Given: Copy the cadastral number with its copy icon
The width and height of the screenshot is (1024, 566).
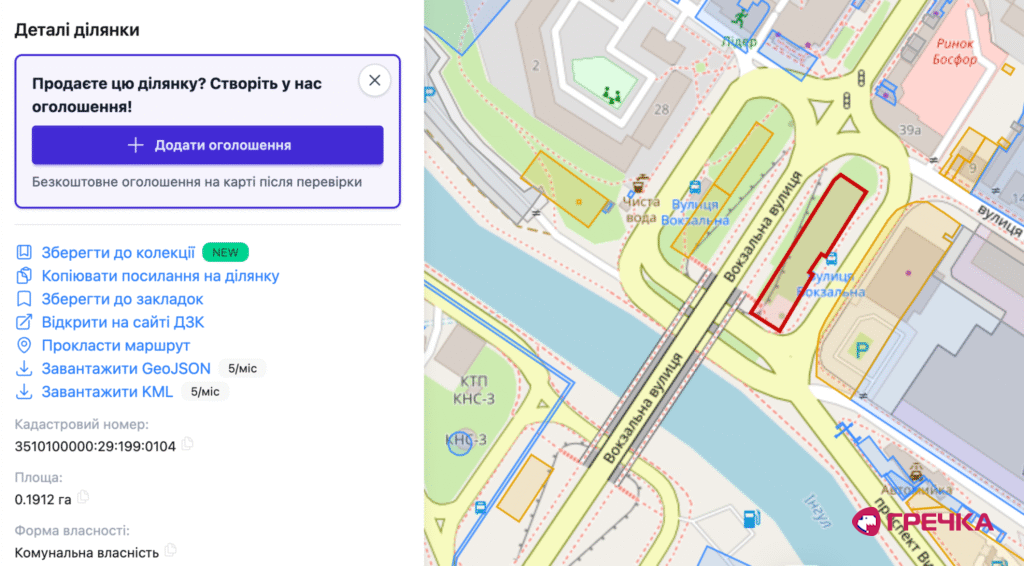Looking at the screenshot, I should [187, 445].
